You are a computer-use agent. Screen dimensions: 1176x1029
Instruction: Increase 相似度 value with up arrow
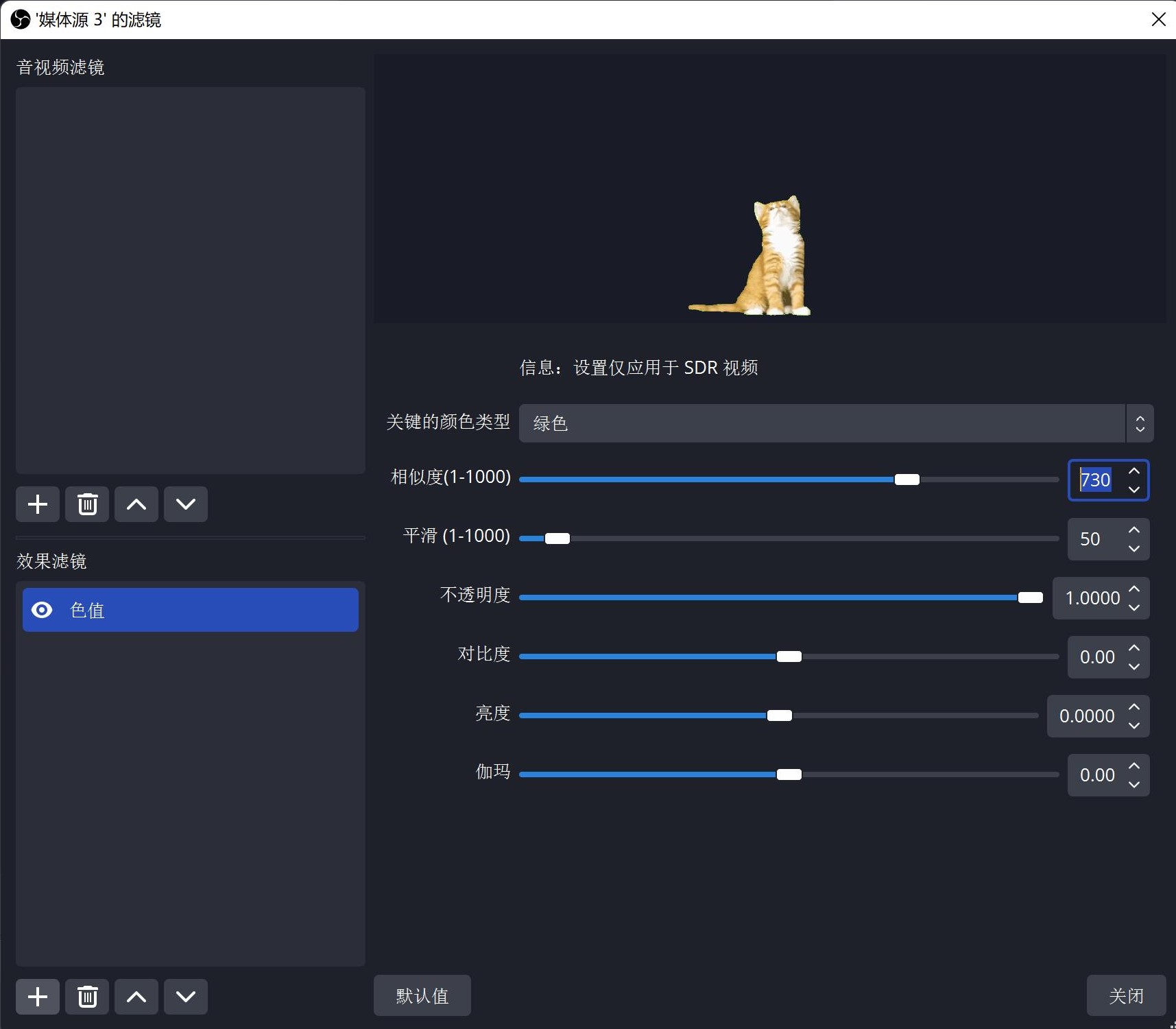(x=1134, y=471)
